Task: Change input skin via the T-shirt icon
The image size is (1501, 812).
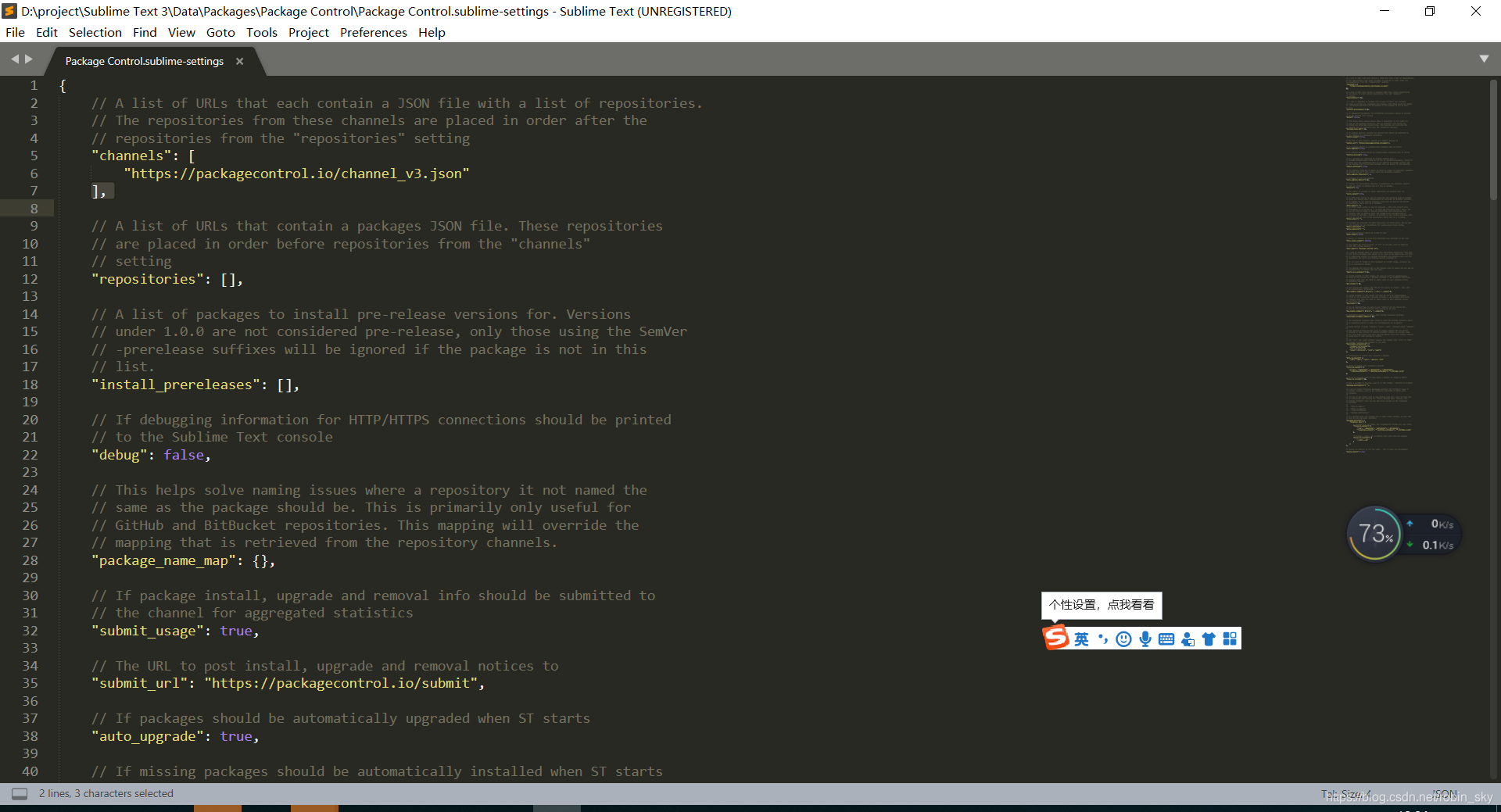Action: pos(1209,638)
